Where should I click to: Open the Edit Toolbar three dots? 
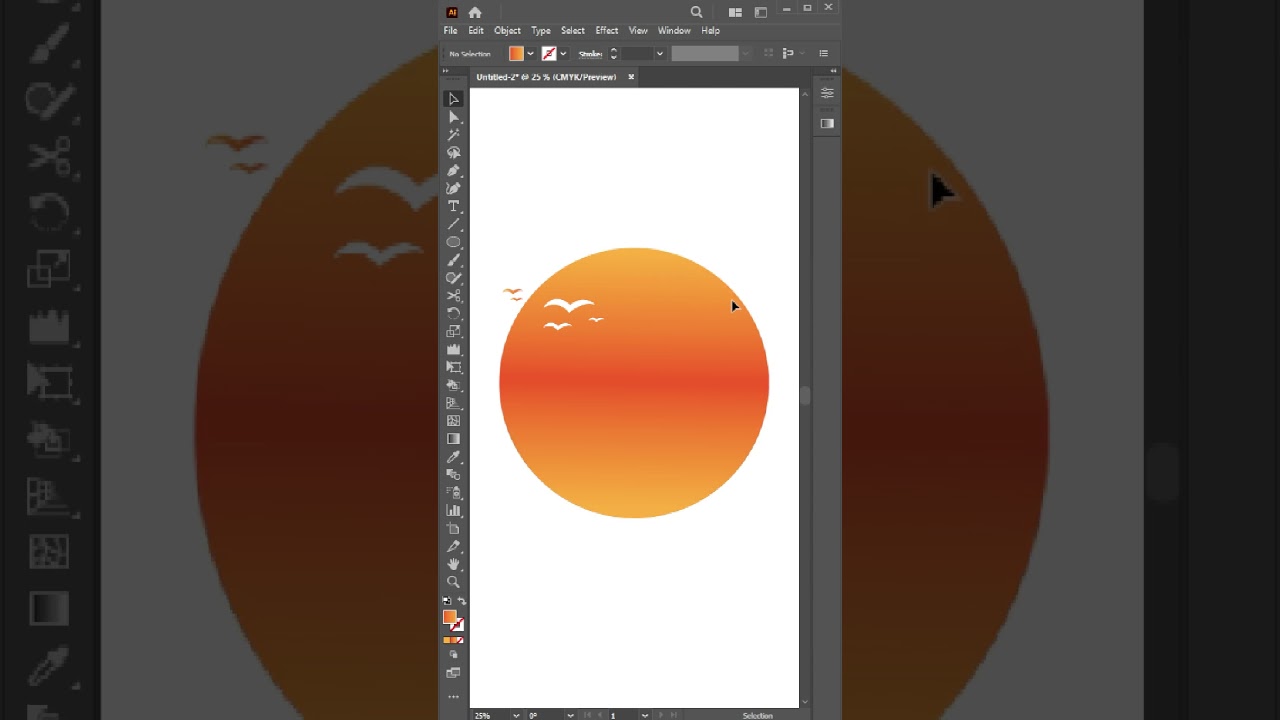(x=453, y=696)
